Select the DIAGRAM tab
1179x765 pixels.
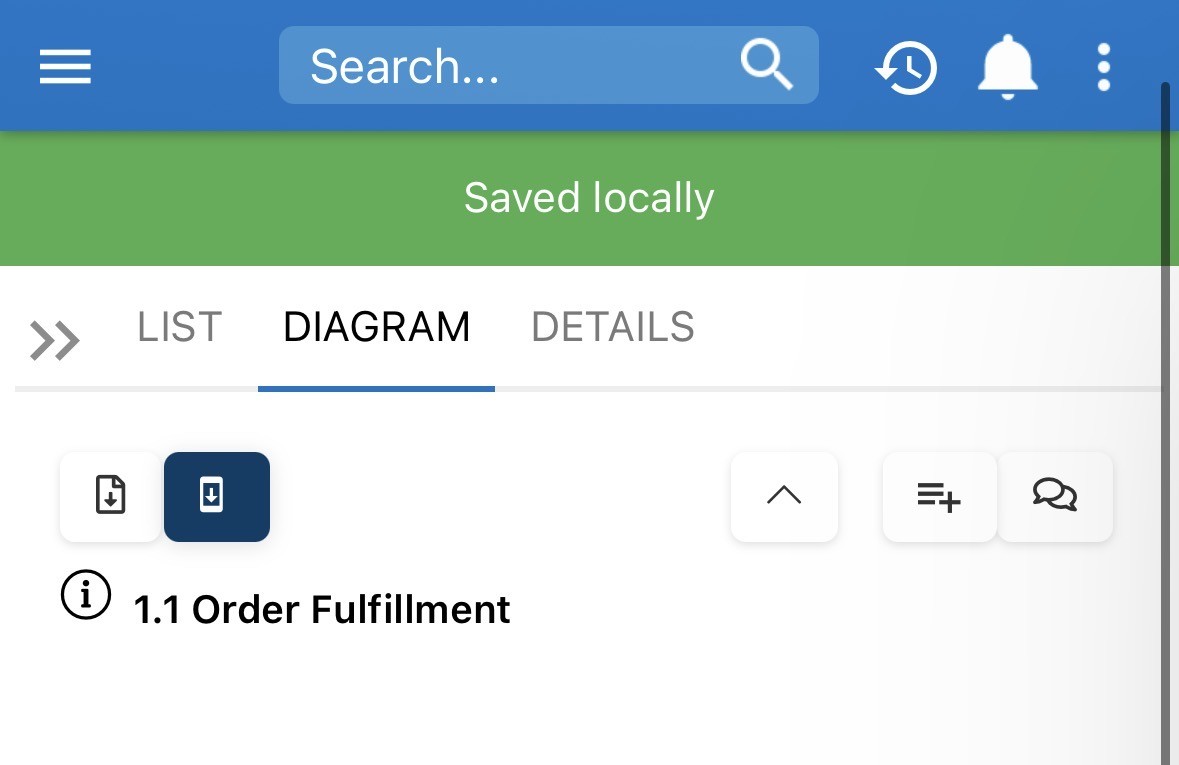pyautogui.click(x=376, y=327)
